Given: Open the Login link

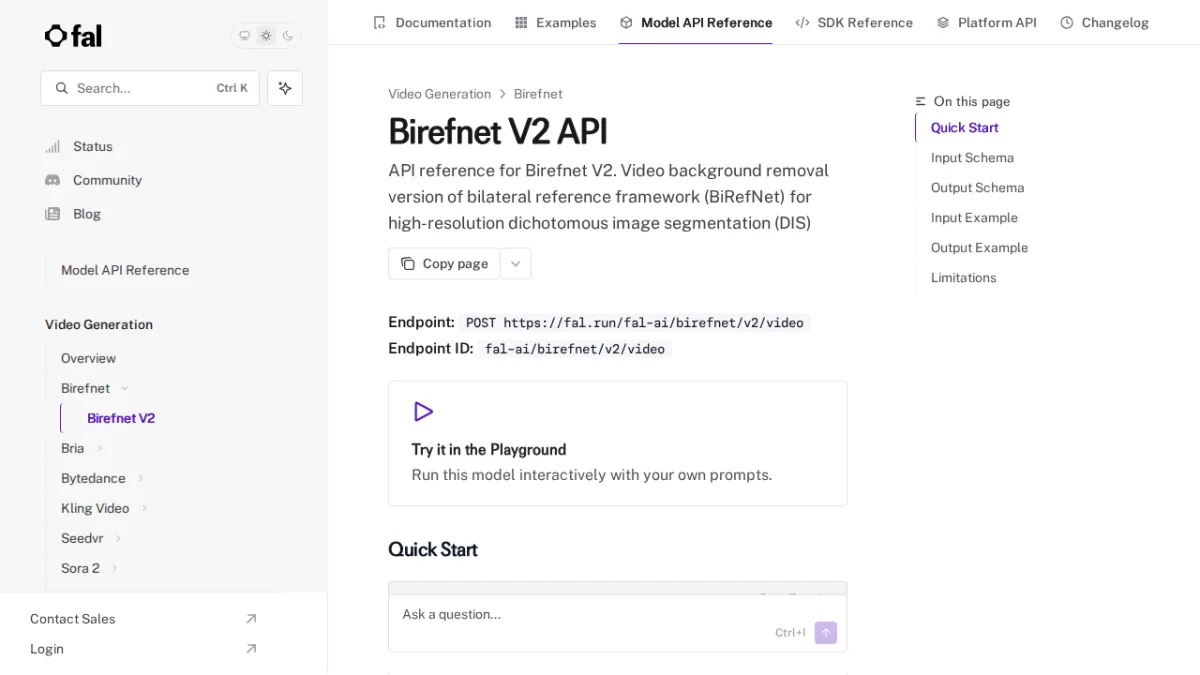Looking at the screenshot, I should pos(47,649).
